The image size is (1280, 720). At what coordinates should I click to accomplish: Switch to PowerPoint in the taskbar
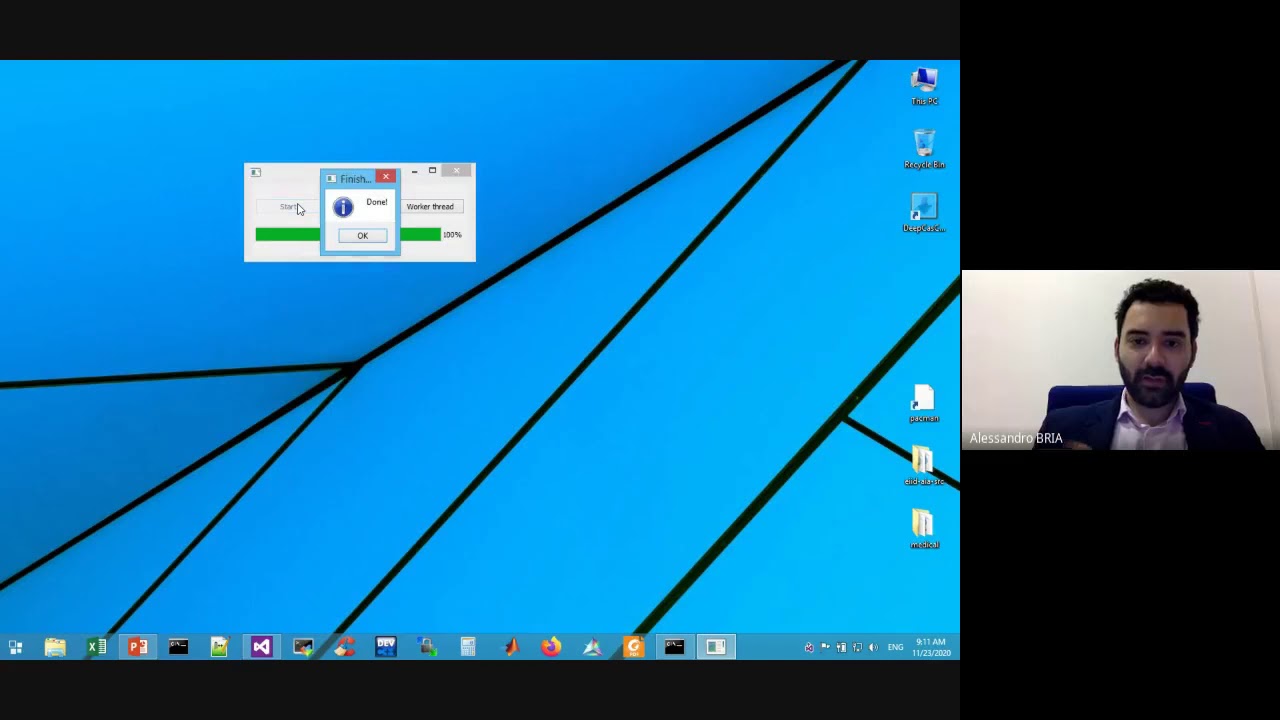137,648
